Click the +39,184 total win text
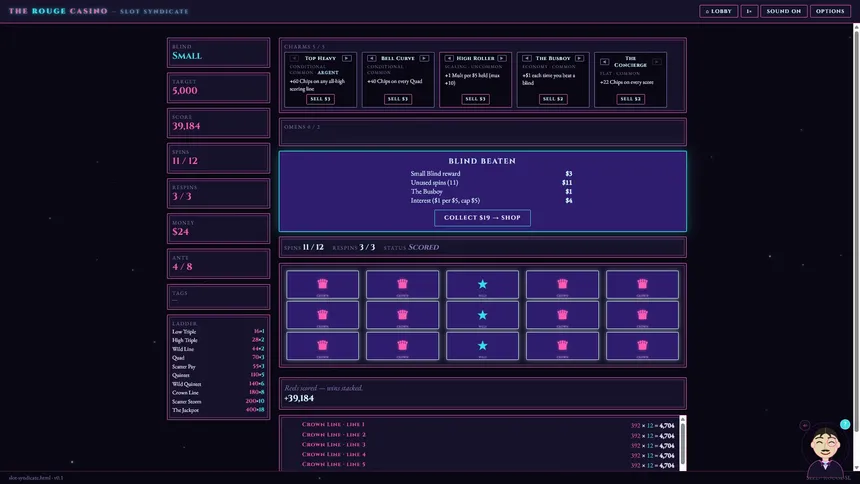The height and width of the screenshot is (484, 860). click(x=299, y=398)
